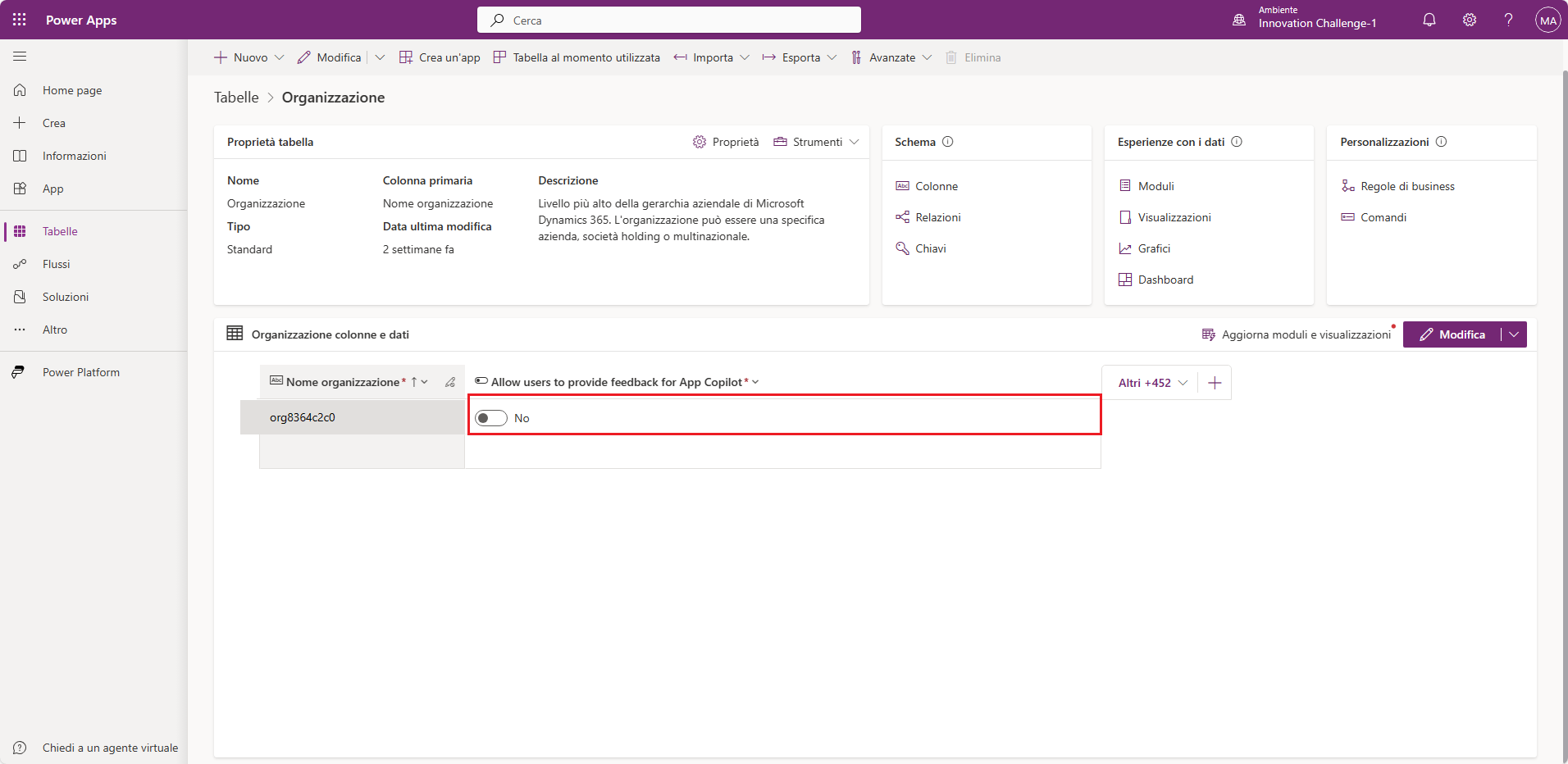Image resolution: width=1568 pixels, height=764 pixels.
Task: Open the Modifica split dropdown arrow in toolbar
Action: [380, 57]
